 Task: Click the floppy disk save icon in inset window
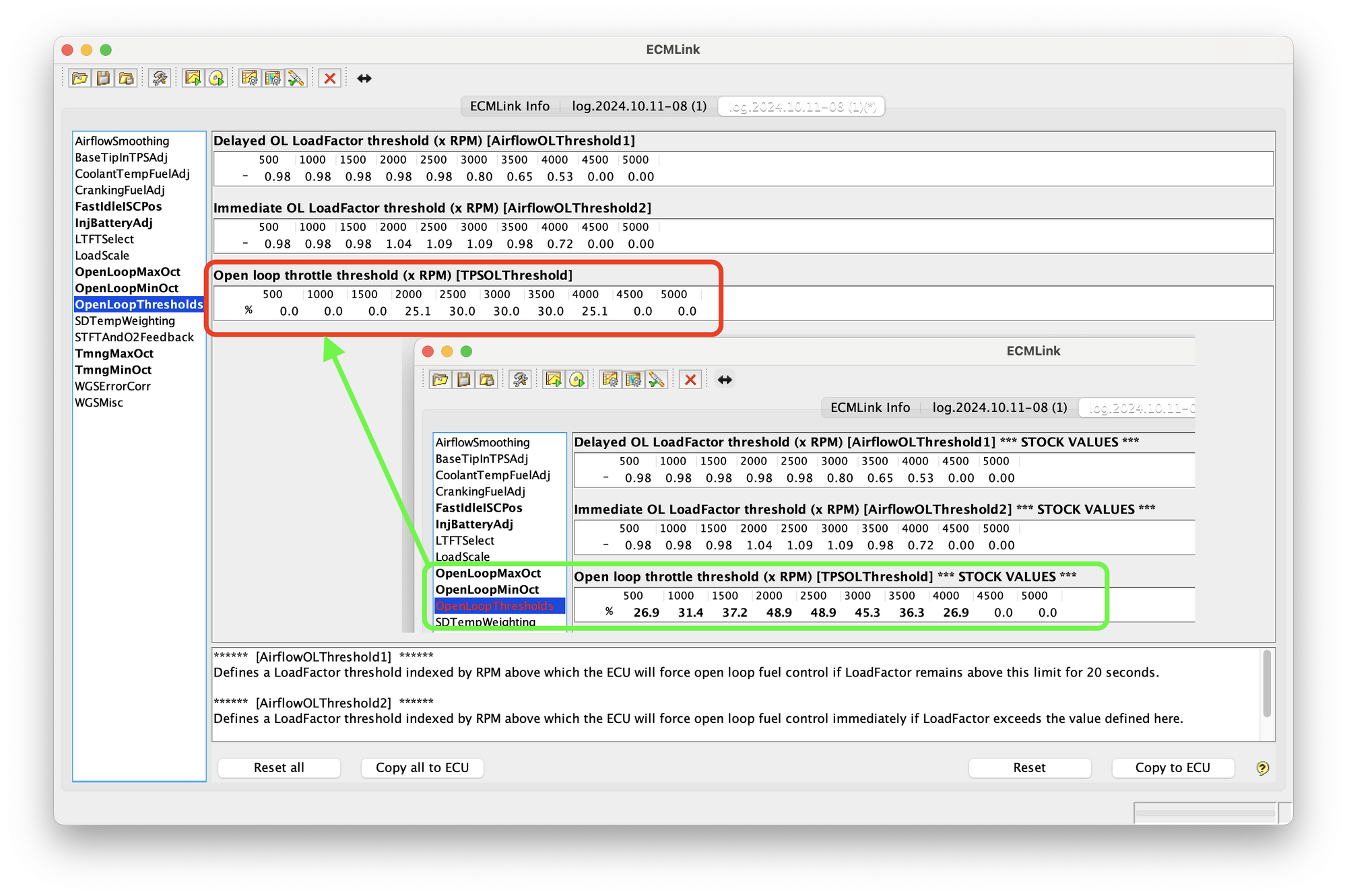point(463,380)
